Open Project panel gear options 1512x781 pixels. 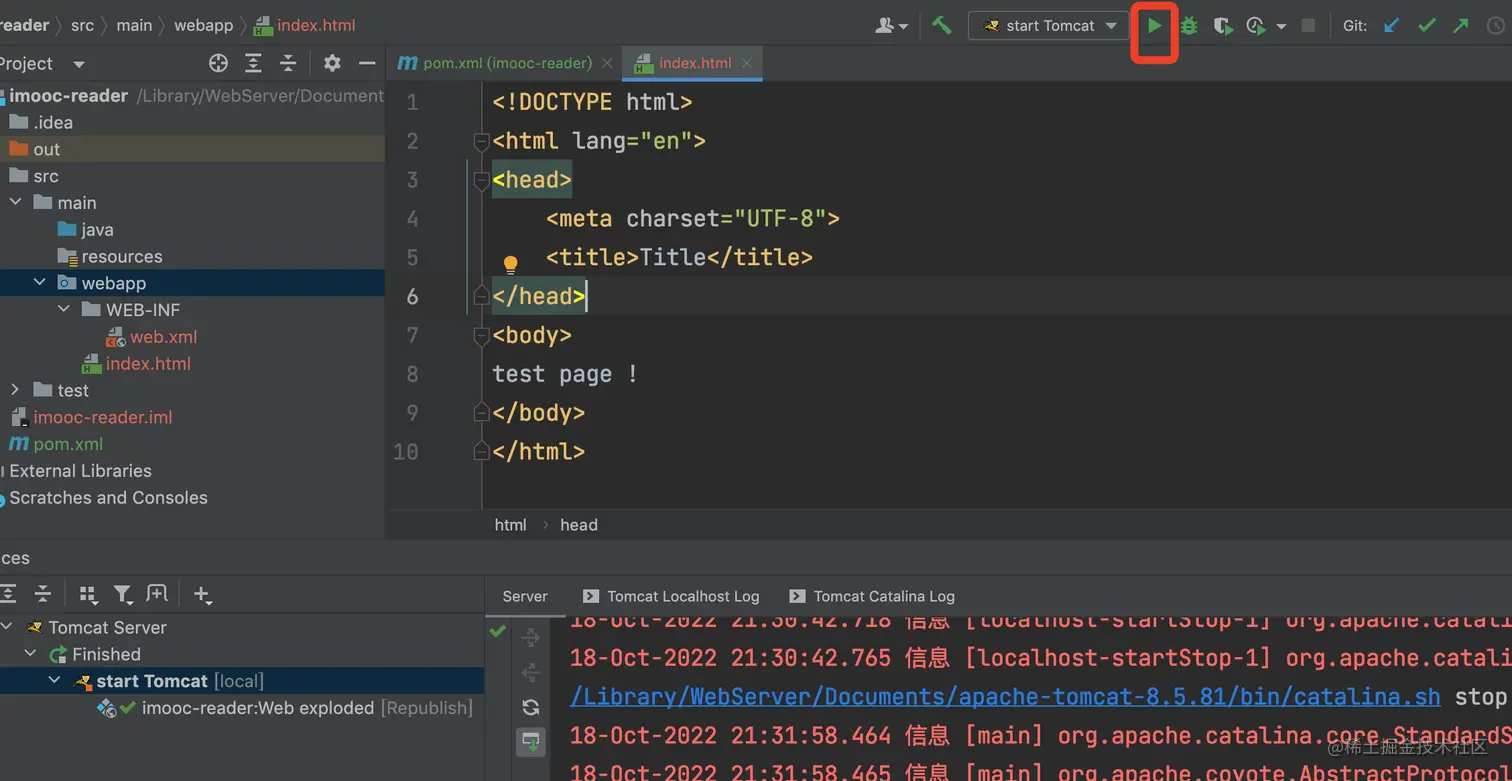(x=332, y=63)
